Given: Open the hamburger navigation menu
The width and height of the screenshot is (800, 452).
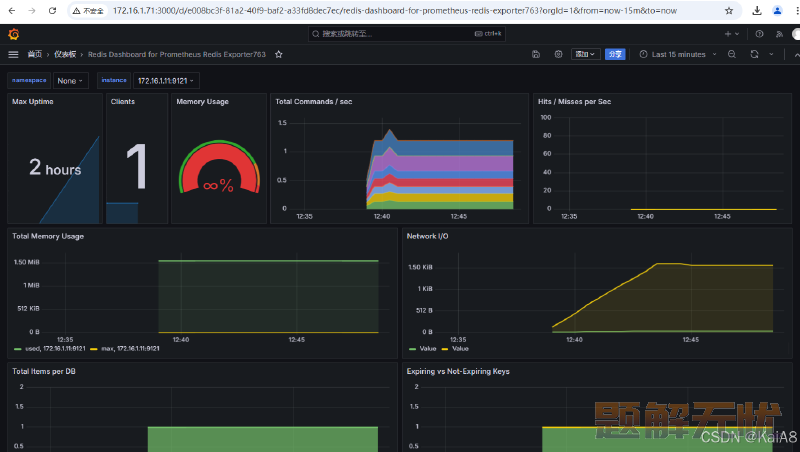Looking at the screenshot, I should click(x=13, y=54).
